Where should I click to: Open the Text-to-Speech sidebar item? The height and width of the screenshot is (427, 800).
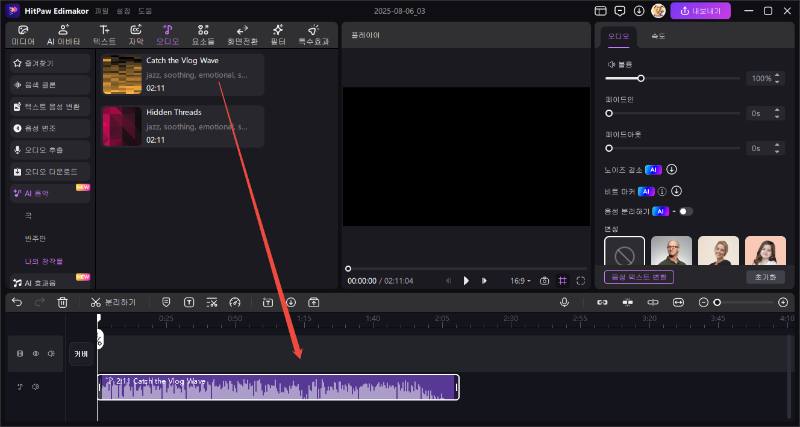click(x=50, y=107)
